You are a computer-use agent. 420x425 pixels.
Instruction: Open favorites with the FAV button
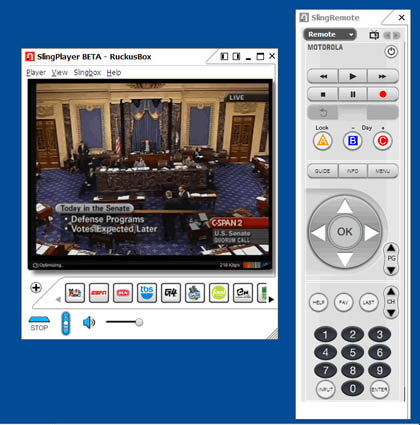coord(343,302)
